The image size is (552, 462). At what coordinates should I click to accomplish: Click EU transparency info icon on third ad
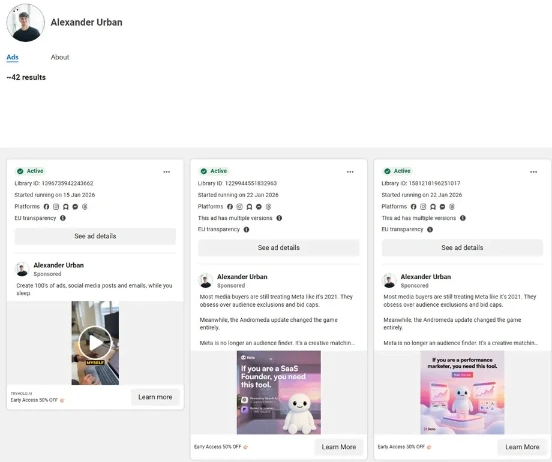[x=430, y=230]
